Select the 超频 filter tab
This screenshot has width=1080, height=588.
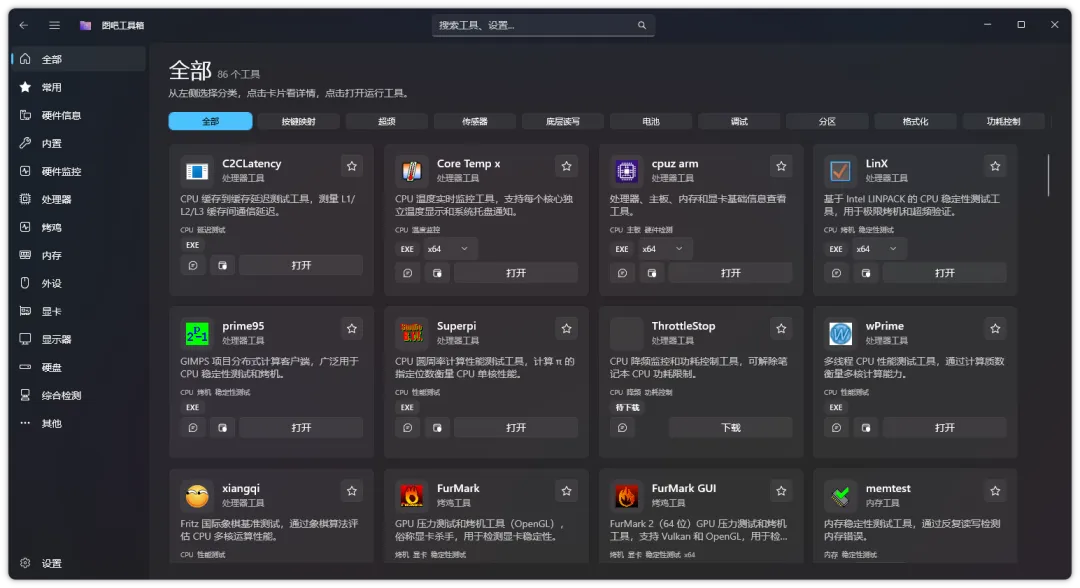tap(386, 121)
